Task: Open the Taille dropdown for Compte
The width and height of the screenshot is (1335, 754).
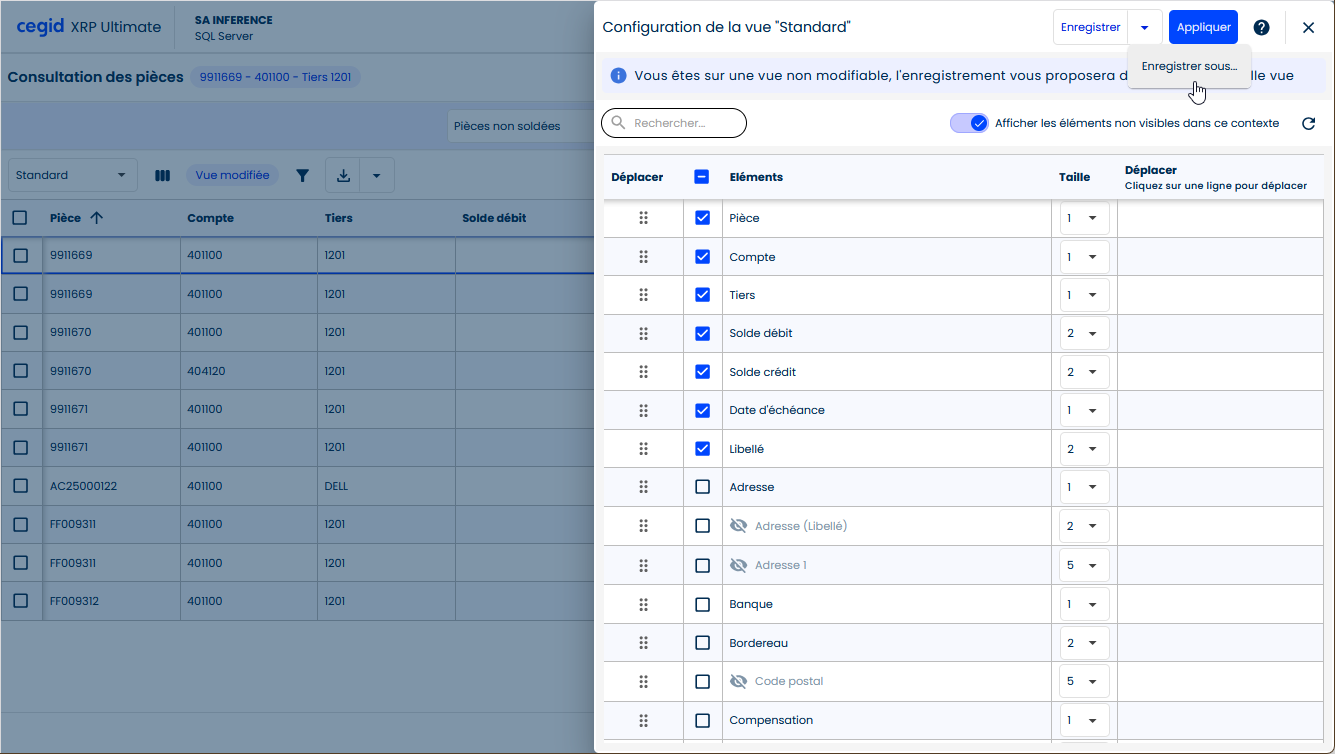Action: coord(1083,257)
